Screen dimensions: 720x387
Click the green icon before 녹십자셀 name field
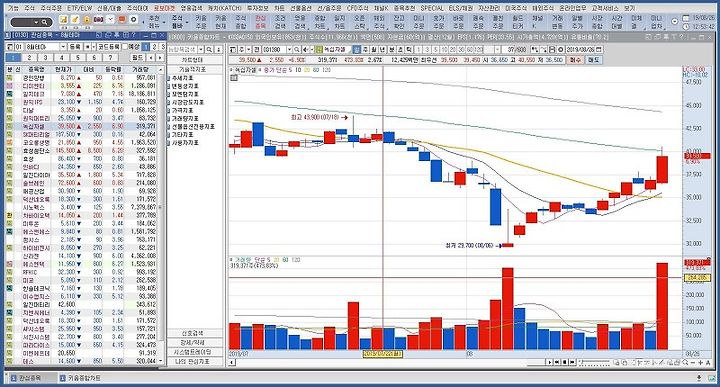318,49
